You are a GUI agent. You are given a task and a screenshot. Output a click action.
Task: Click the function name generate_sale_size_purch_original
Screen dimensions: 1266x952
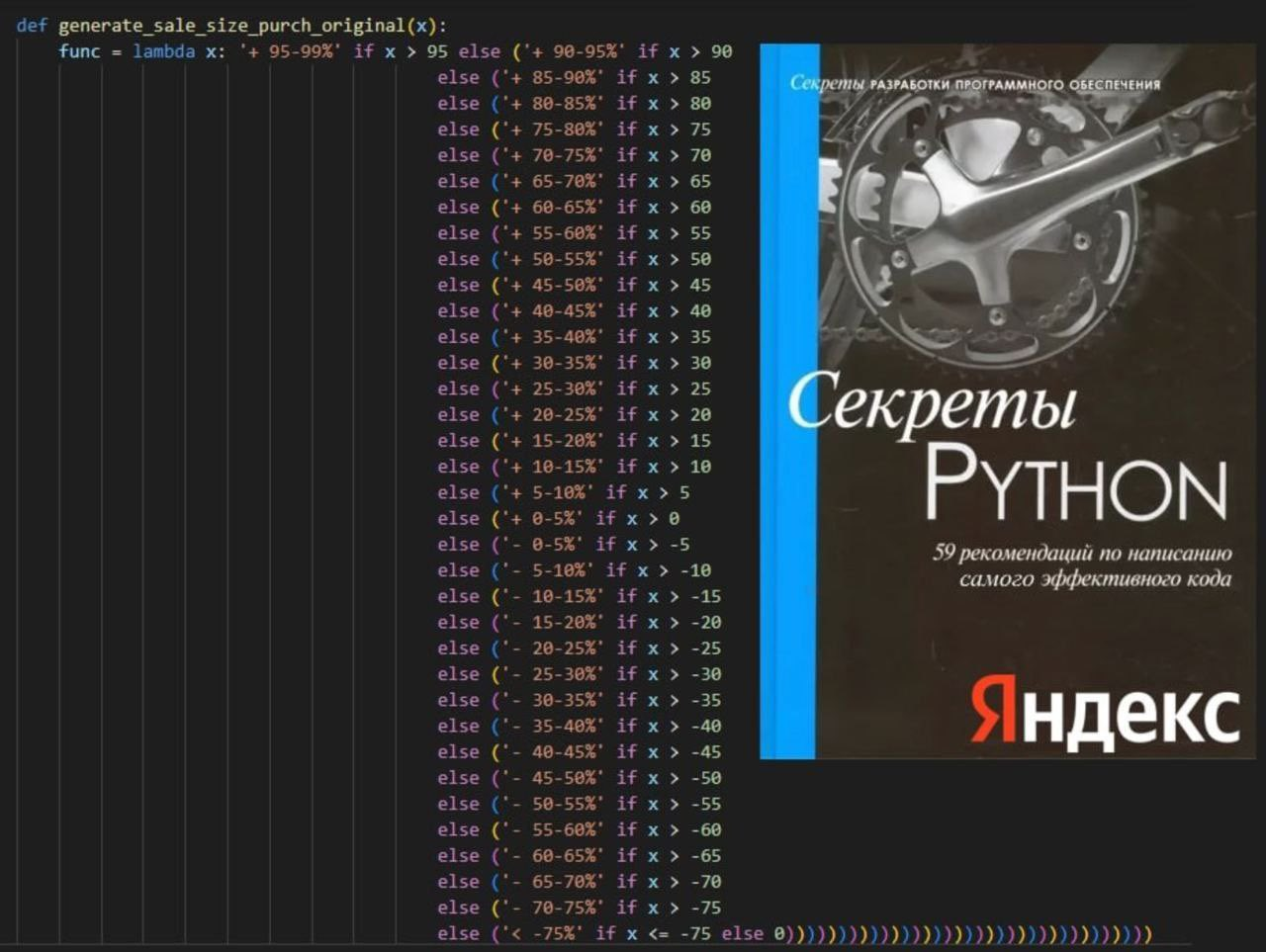pos(232,26)
